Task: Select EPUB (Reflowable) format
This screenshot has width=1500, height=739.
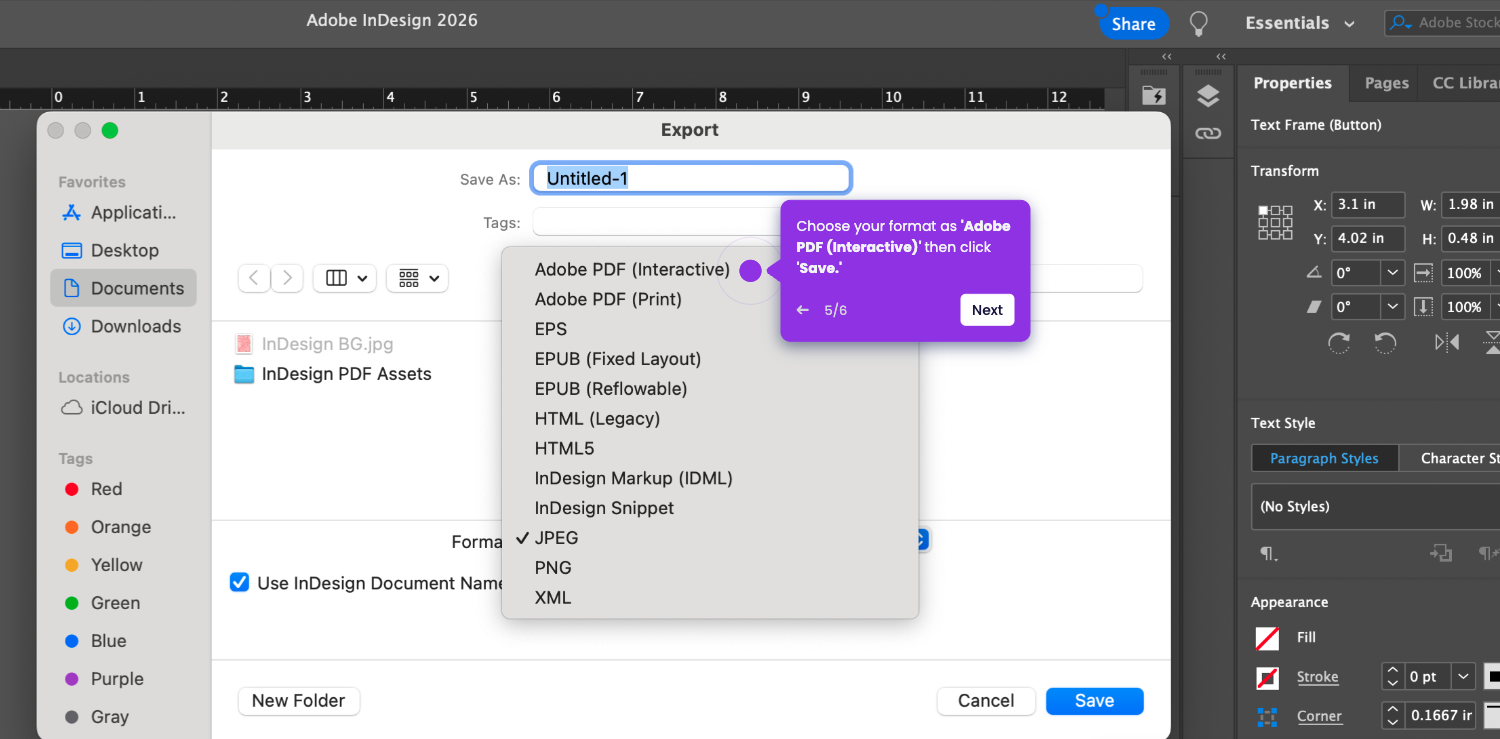Action: 611,389
